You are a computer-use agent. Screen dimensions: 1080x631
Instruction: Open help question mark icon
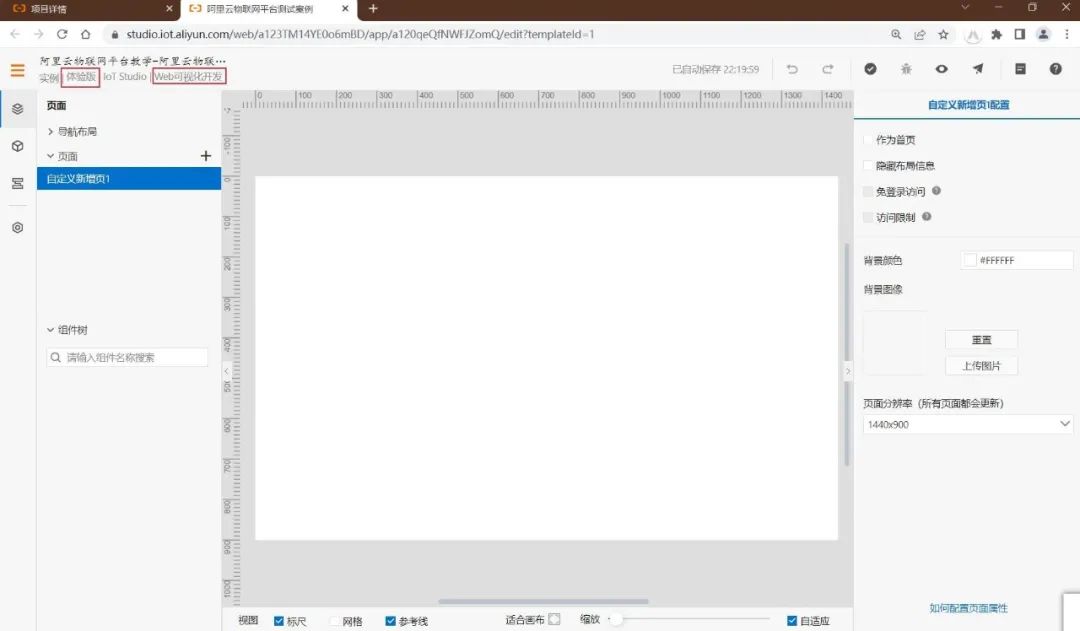[1055, 69]
